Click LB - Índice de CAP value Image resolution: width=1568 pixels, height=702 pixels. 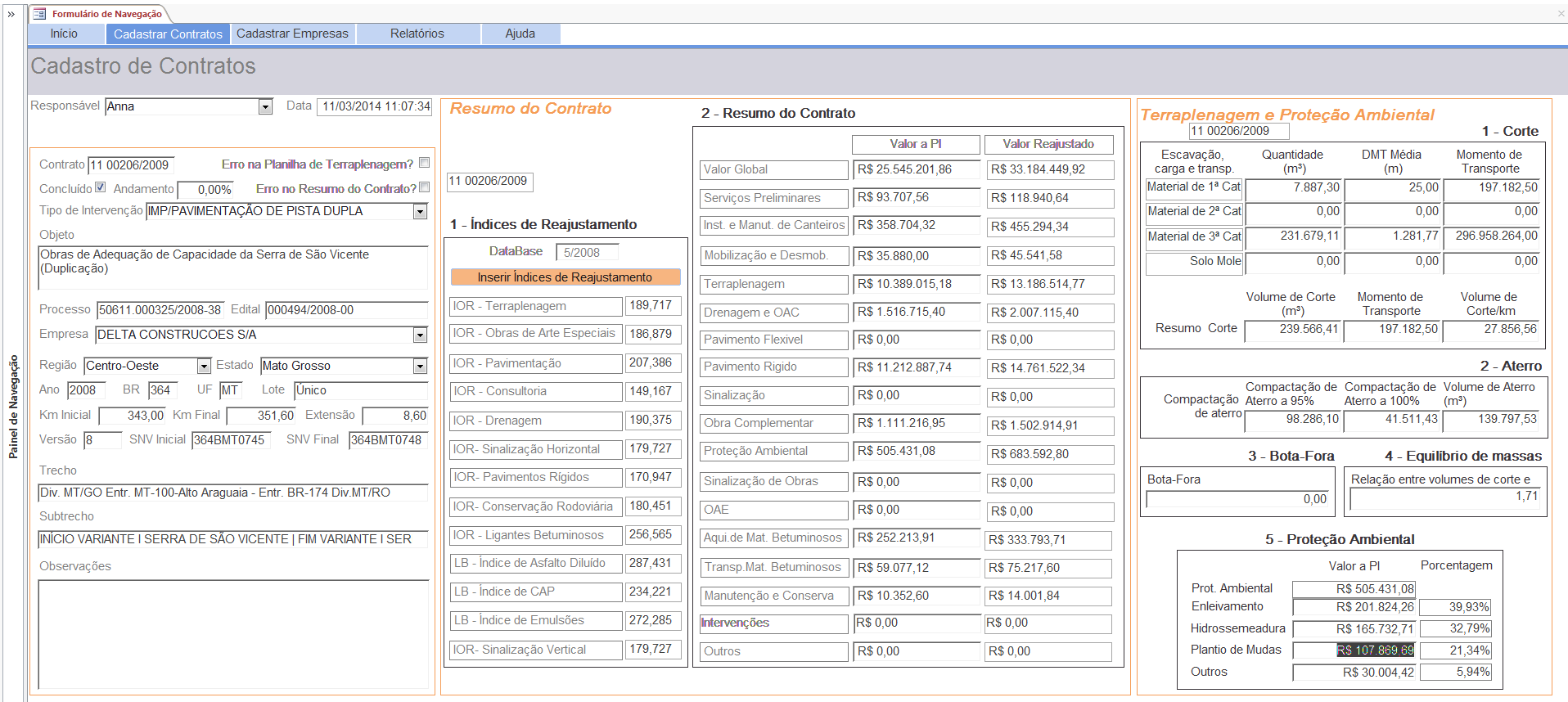[x=652, y=592]
